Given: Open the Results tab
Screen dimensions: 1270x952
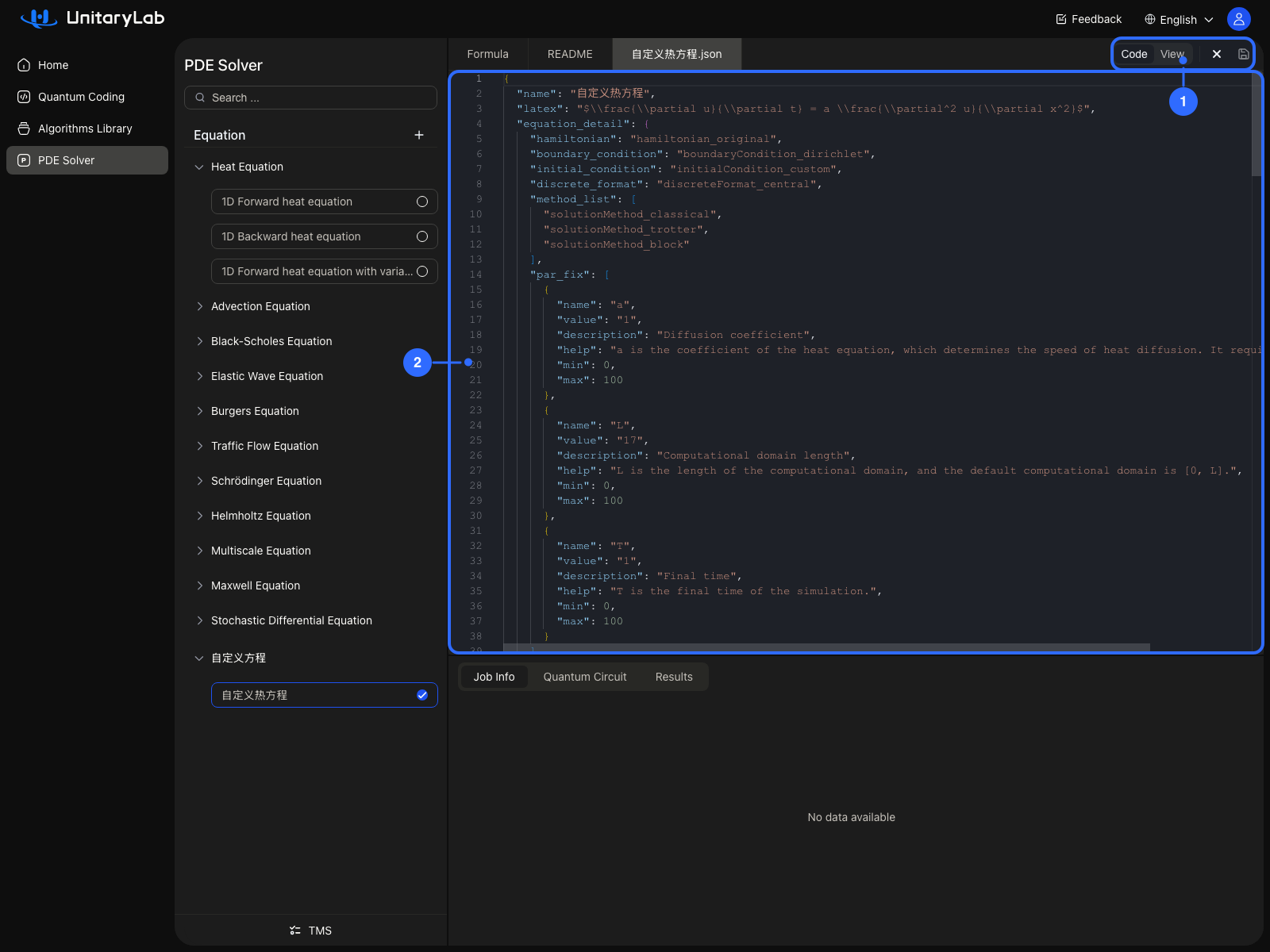Looking at the screenshot, I should tap(674, 677).
